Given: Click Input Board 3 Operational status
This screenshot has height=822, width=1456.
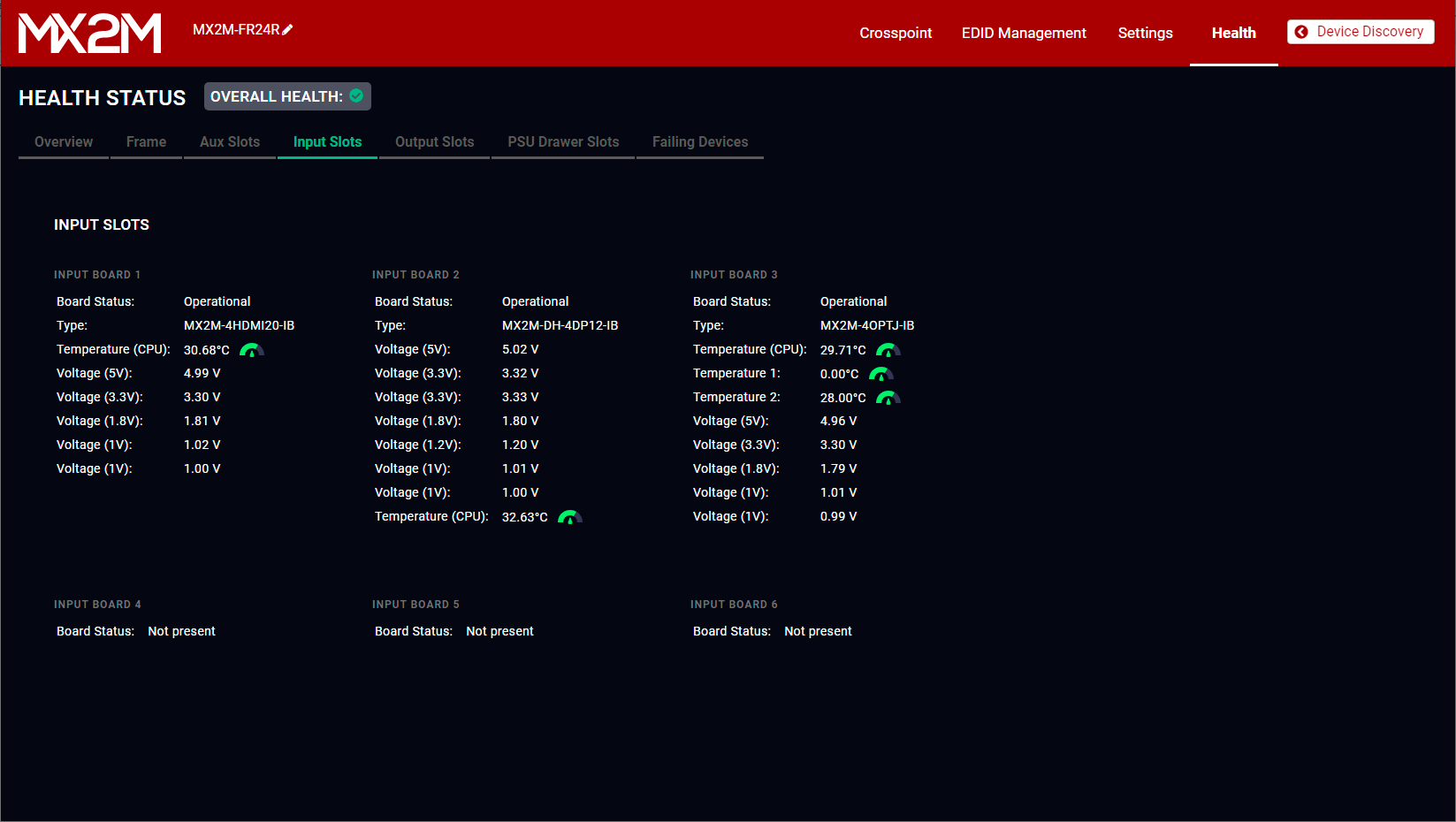Looking at the screenshot, I should pos(853,301).
